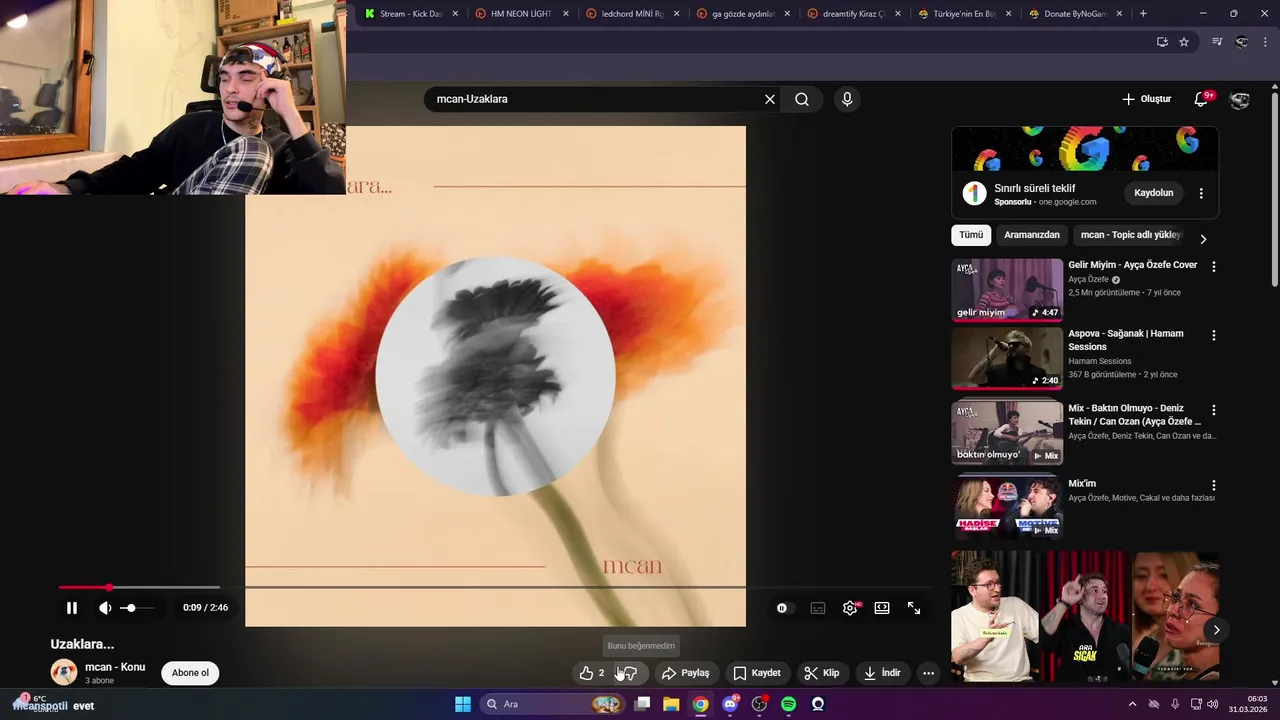Enter fullscreen with the arrows icon
Image resolution: width=1280 pixels, height=720 pixels.
[914, 608]
